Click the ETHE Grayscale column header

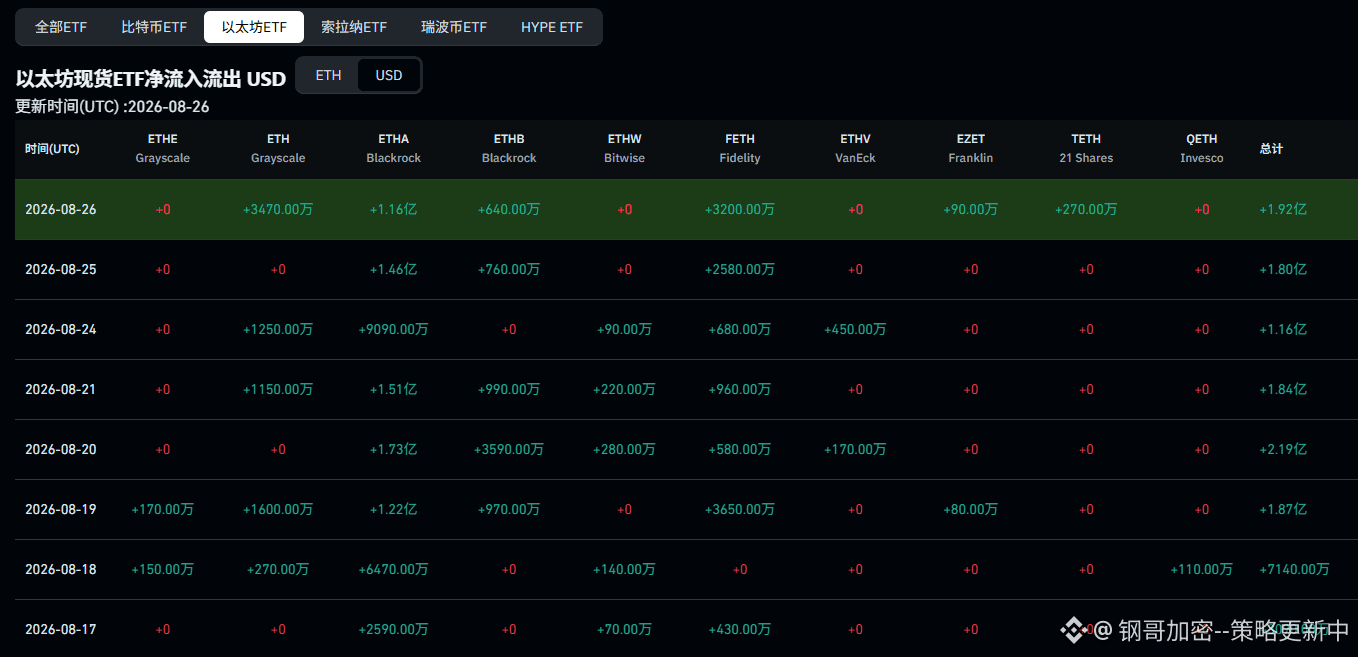point(163,149)
